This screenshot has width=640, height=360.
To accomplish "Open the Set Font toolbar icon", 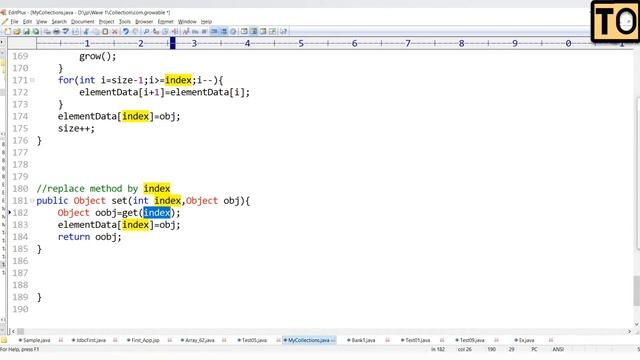I will pos(186,31).
